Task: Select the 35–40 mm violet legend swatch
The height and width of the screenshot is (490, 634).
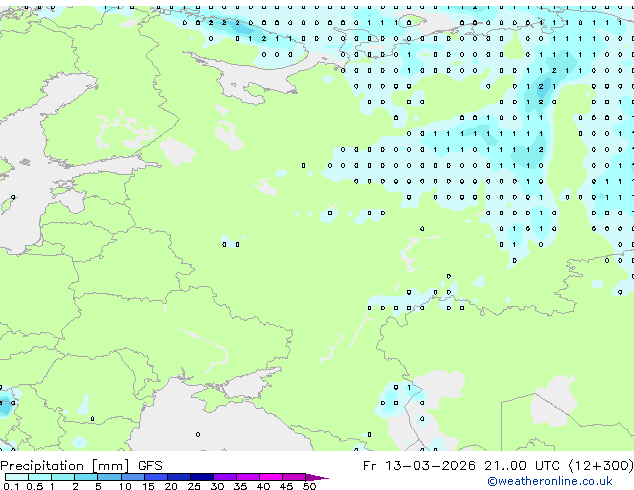Action: pyautogui.click(x=247, y=477)
